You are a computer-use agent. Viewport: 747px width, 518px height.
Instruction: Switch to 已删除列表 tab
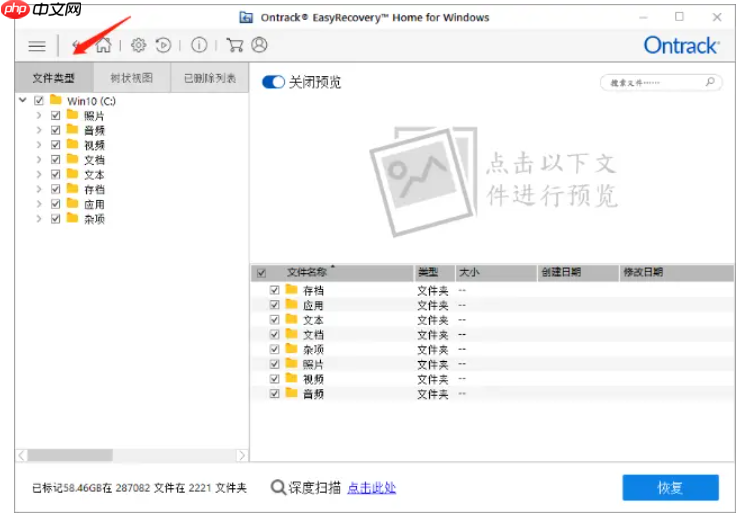pyautogui.click(x=210, y=78)
